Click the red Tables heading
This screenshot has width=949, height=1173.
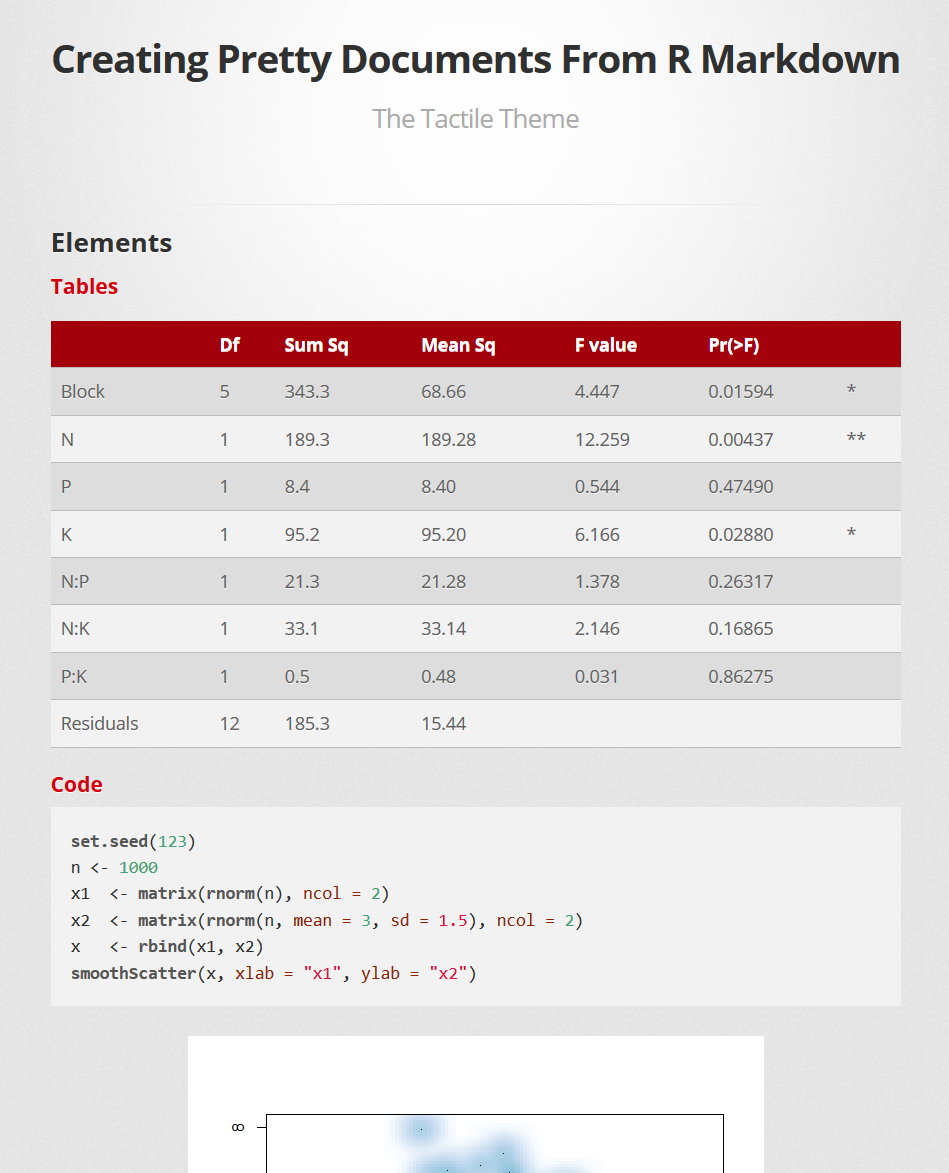click(x=85, y=287)
